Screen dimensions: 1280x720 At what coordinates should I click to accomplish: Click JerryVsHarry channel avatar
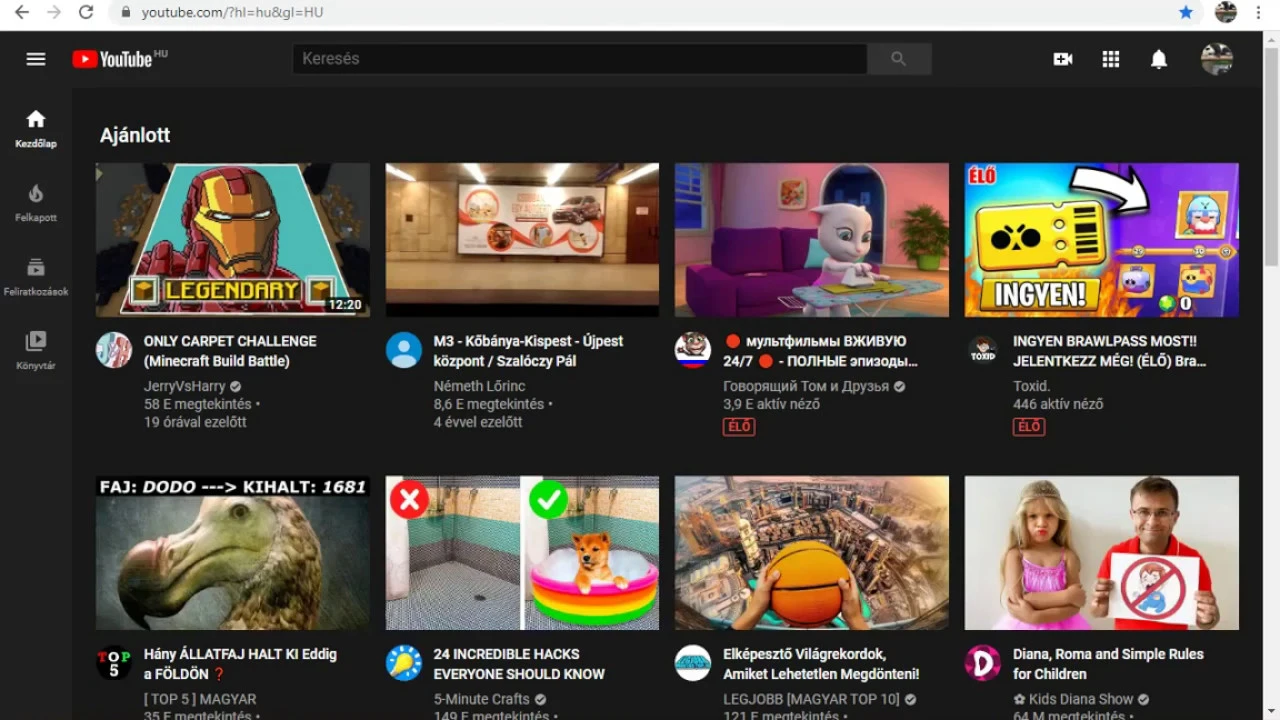(114, 350)
